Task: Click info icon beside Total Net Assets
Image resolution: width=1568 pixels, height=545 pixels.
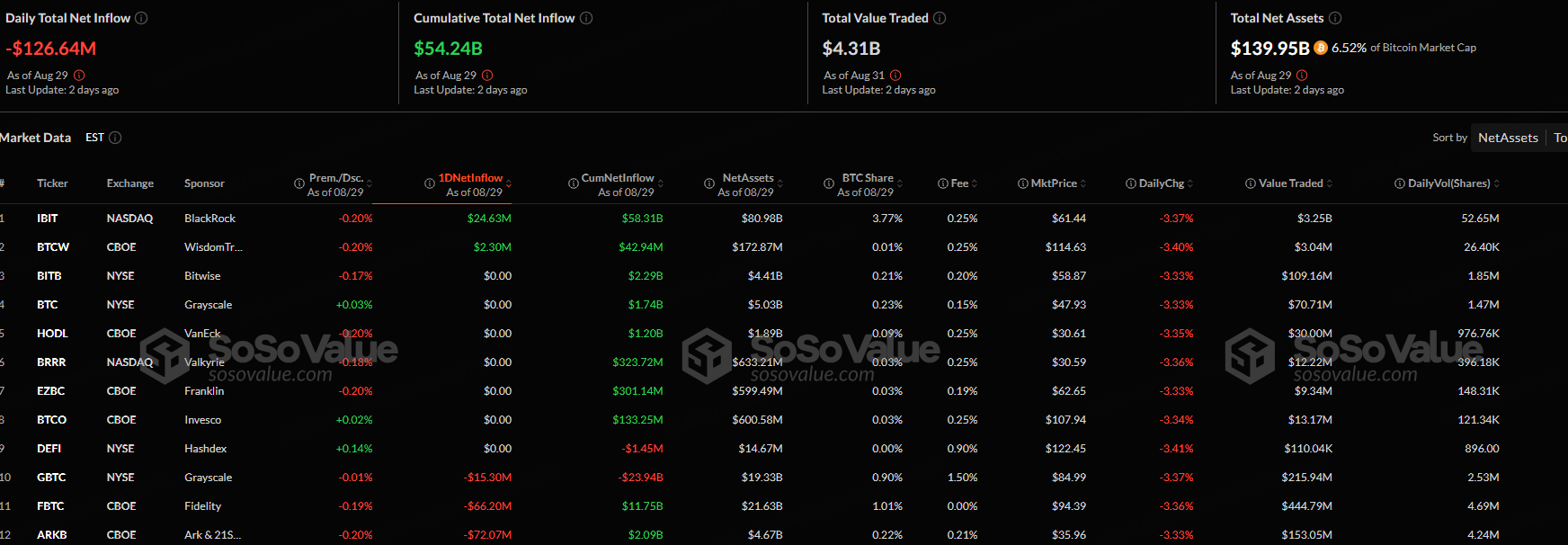Action: click(x=1335, y=18)
